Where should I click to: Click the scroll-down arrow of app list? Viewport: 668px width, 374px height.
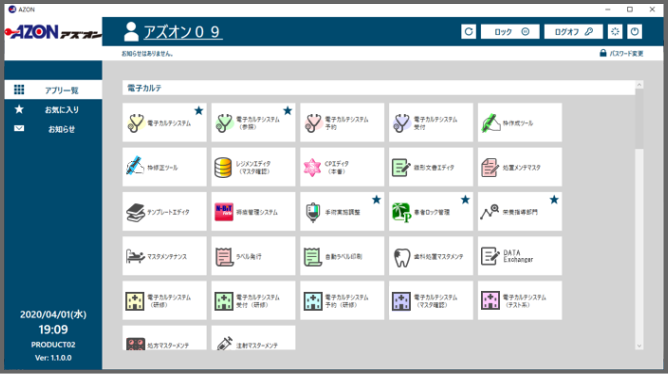pos(639,346)
